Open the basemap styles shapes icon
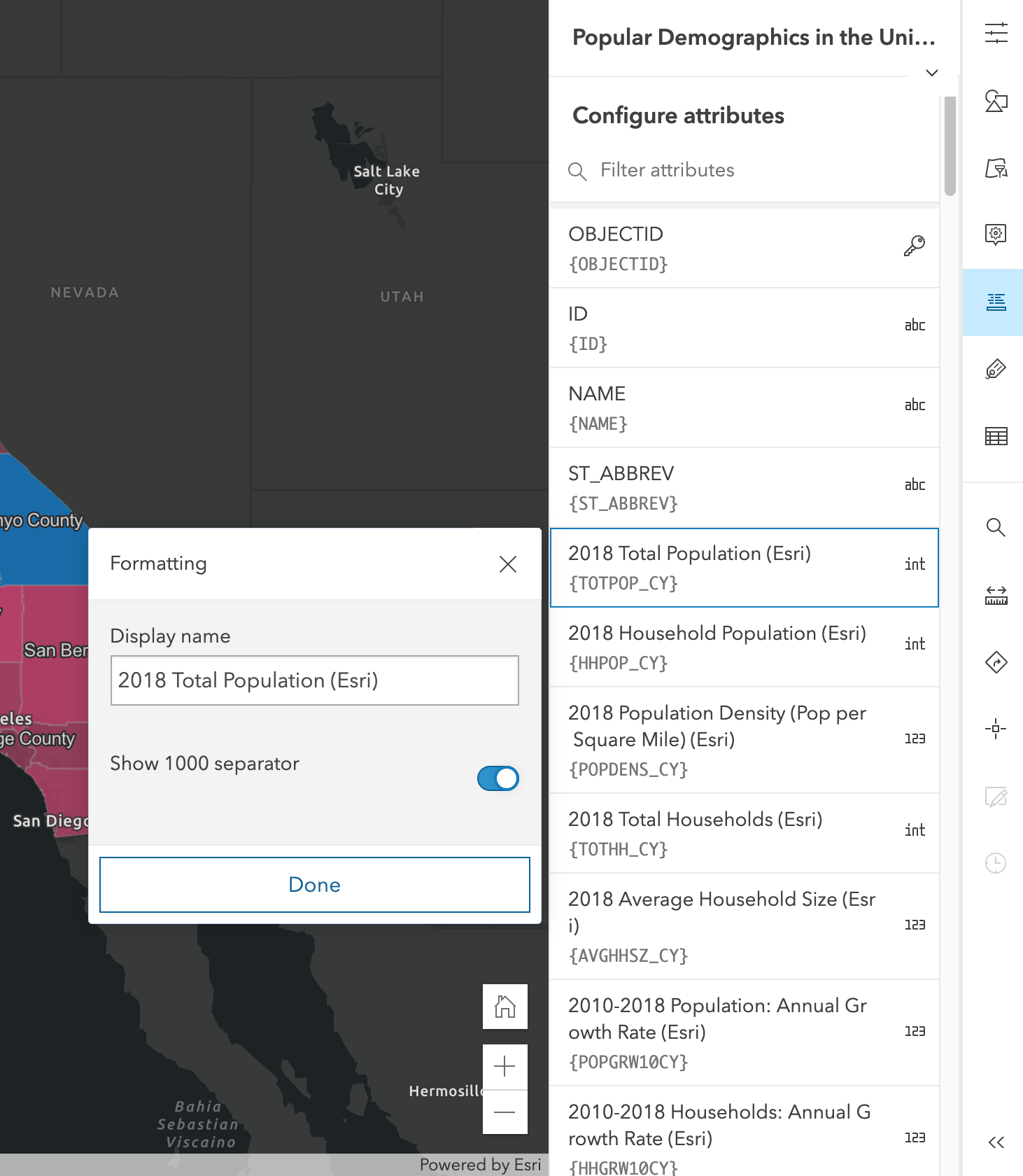The height and width of the screenshot is (1176, 1023). pyautogui.click(x=996, y=101)
